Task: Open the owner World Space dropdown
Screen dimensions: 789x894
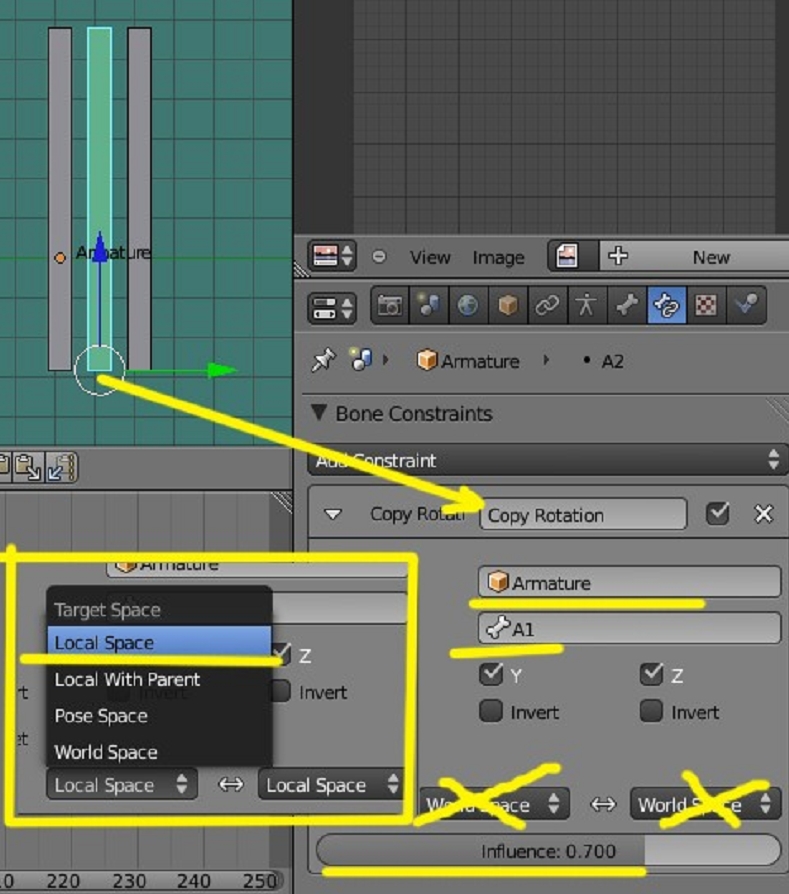Action: point(705,804)
